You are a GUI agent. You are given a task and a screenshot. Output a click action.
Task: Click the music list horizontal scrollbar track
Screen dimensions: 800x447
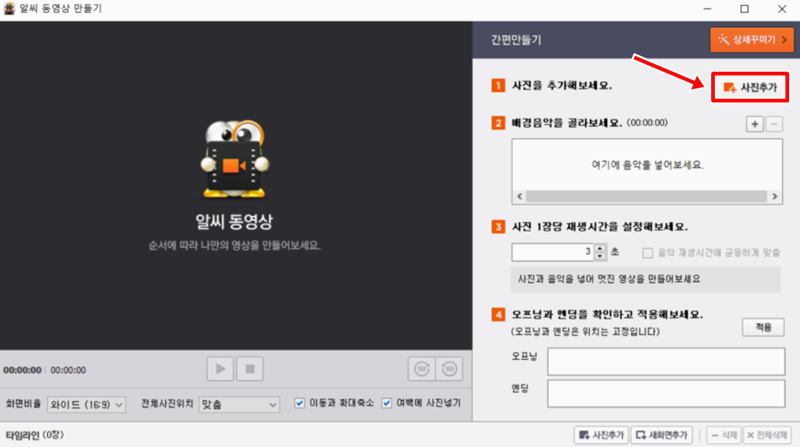coord(646,196)
